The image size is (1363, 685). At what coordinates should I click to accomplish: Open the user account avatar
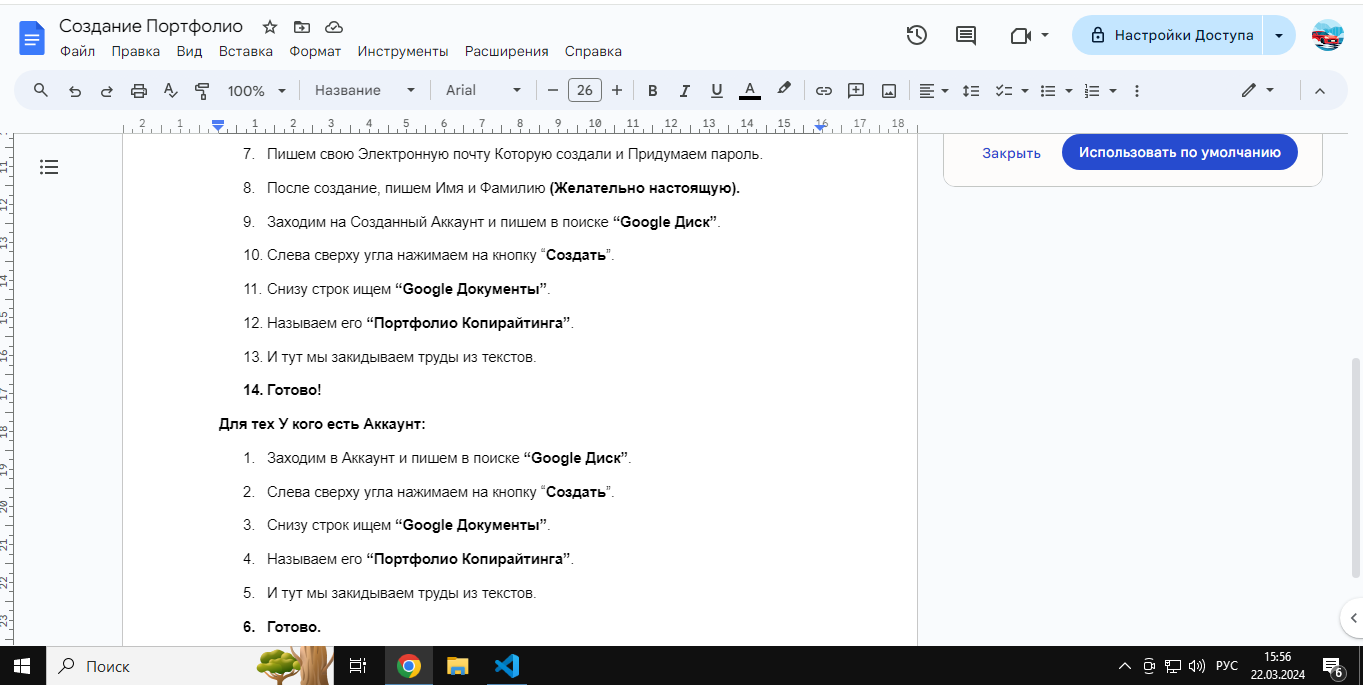click(x=1328, y=36)
